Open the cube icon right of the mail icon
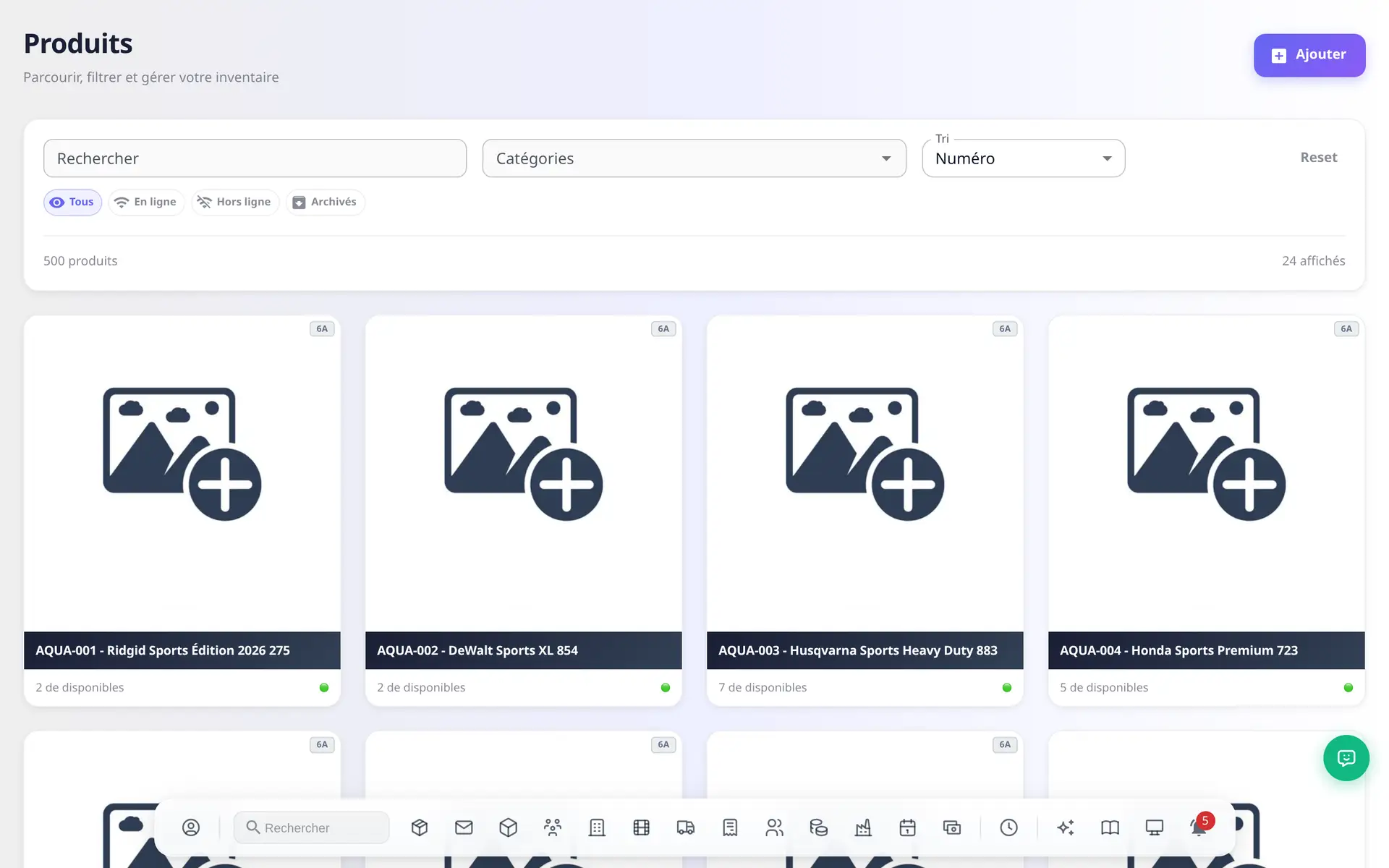The image size is (1389, 868). click(x=509, y=827)
